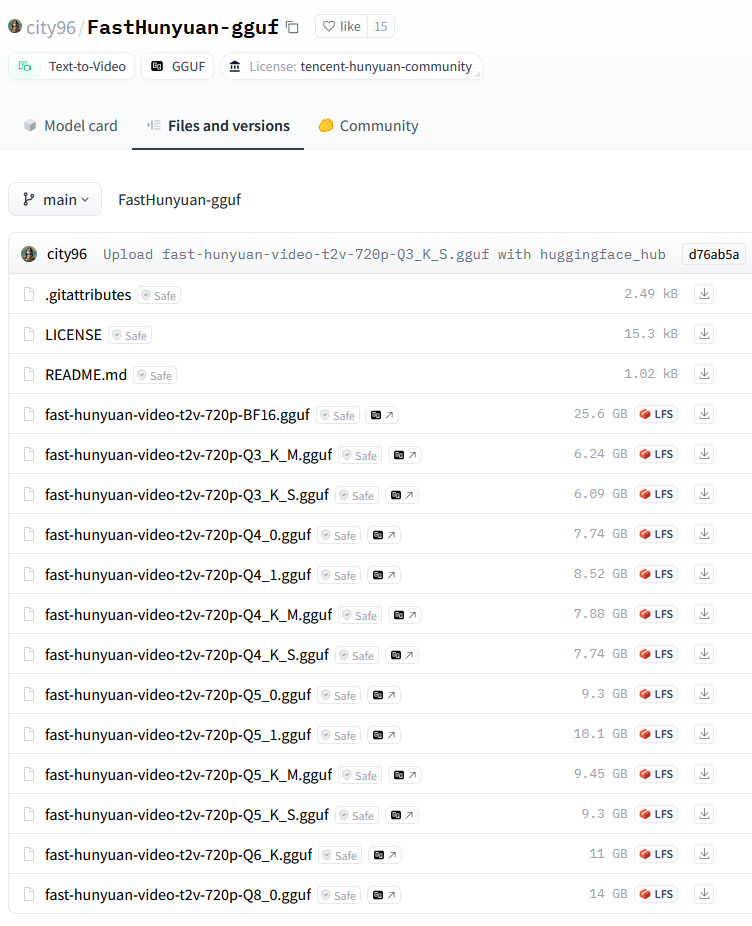
Task: Click the like count 15
Action: [381, 27]
